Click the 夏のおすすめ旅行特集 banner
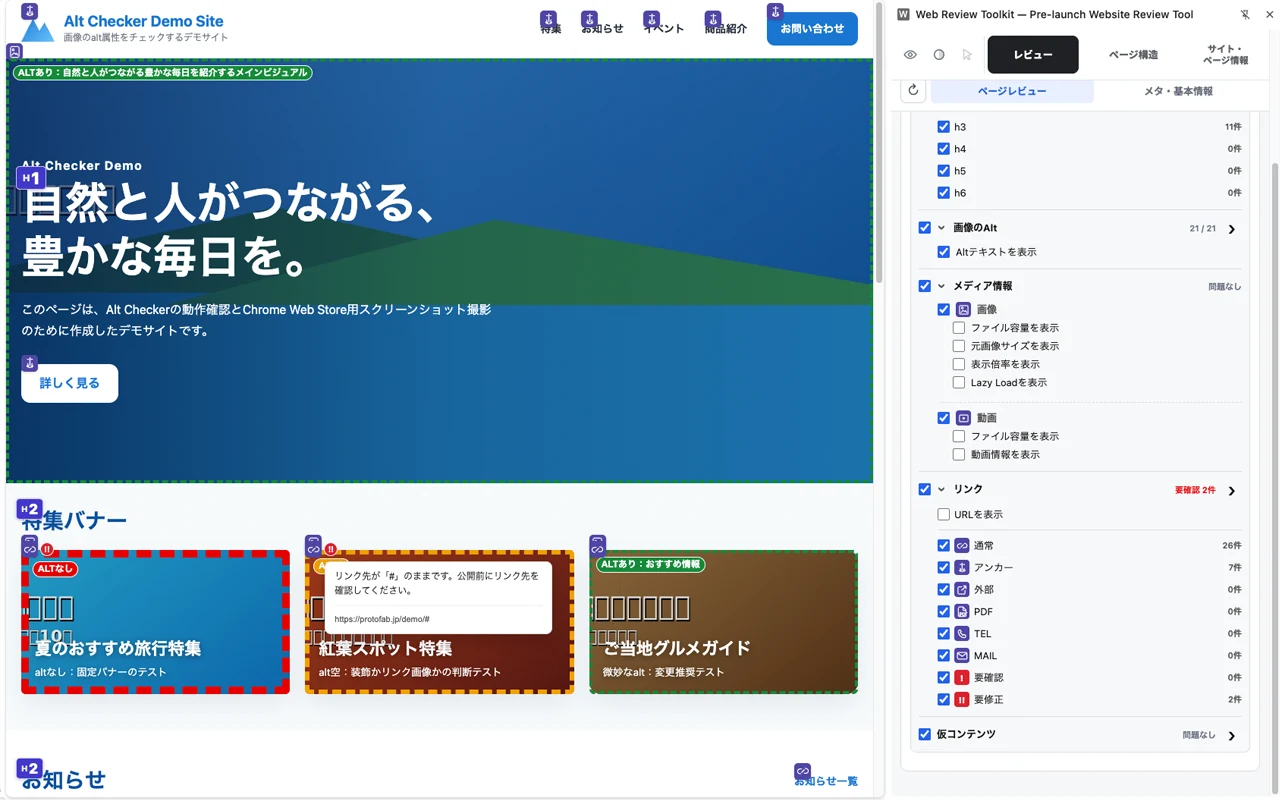Viewport: 1280px width, 800px height. tap(155, 622)
